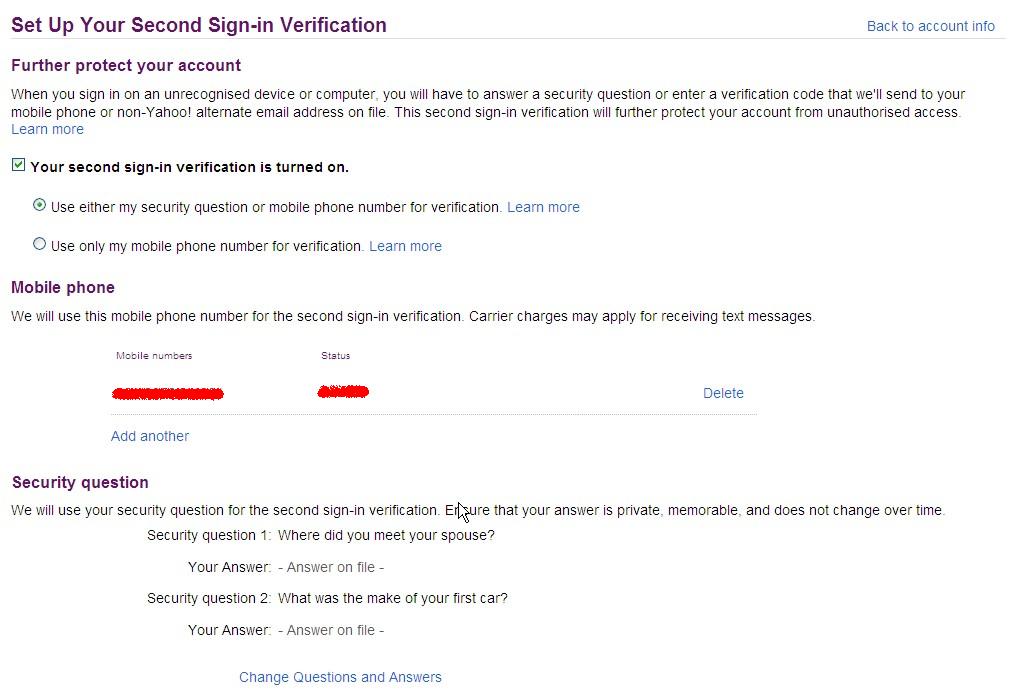Click the Mobile phone section heading
The height and width of the screenshot is (694, 1015).
coord(63,287)
